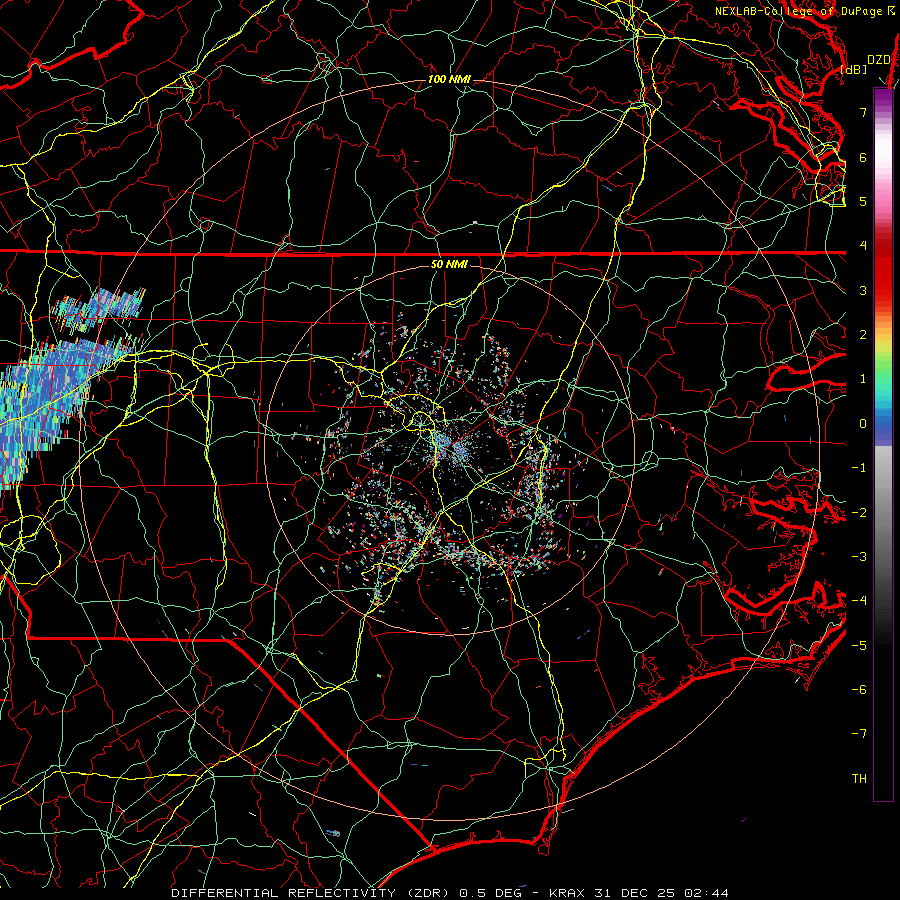Click the dense clutter at the radar center
The image size is (900, 900).
[453, 448]
